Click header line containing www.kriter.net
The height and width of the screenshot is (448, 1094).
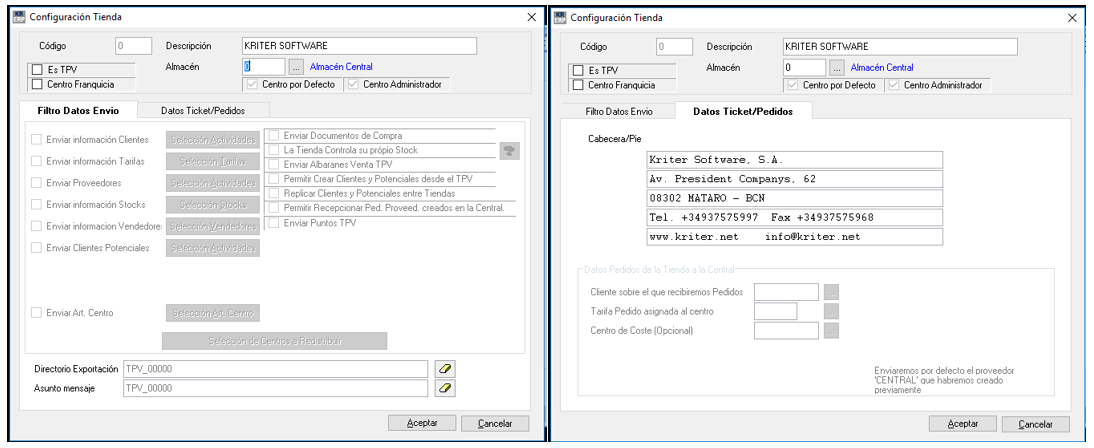point(794,237)
